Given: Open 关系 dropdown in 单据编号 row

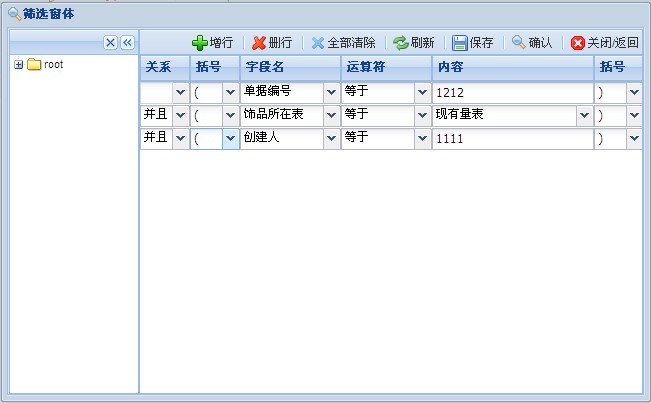Looking at the screenshot, I should [x=181, y=93].
